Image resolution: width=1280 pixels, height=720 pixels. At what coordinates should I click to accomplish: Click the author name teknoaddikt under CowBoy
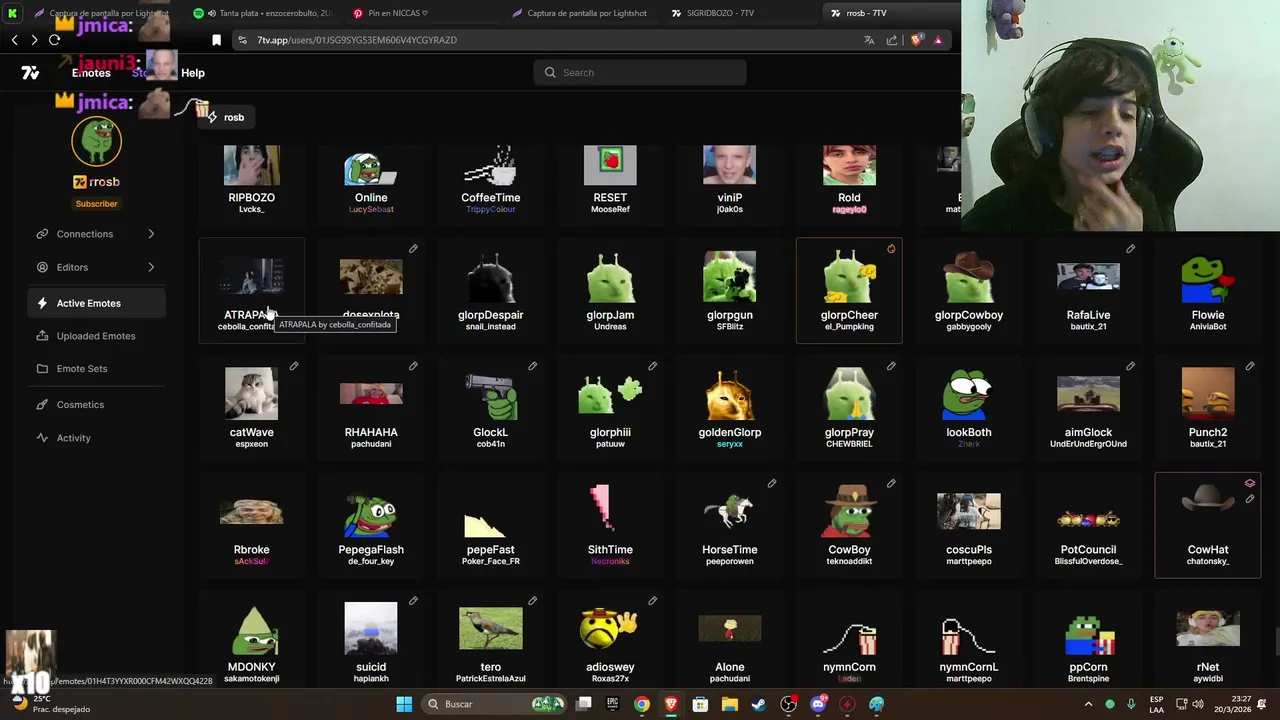click(x=849, y=561)
